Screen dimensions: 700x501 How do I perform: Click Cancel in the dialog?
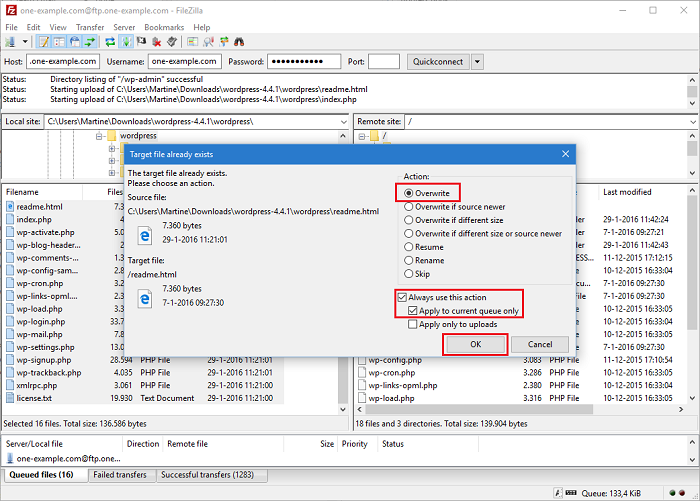(540, 344)
